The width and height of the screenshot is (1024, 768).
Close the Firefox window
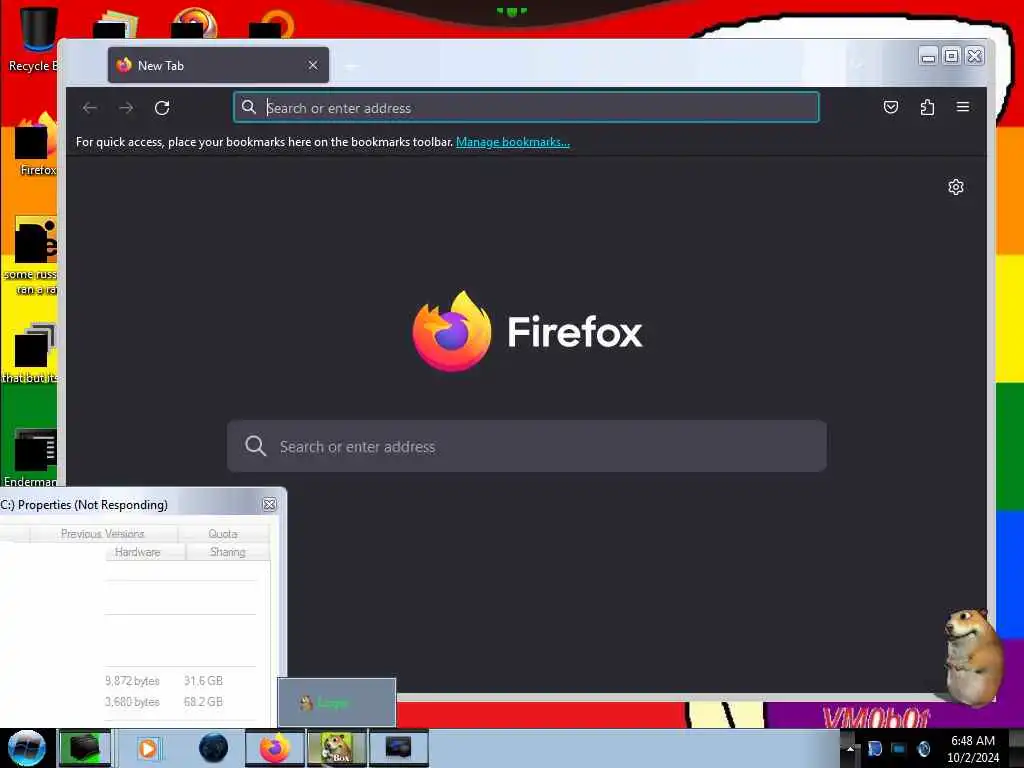click(x=974, y=57)
